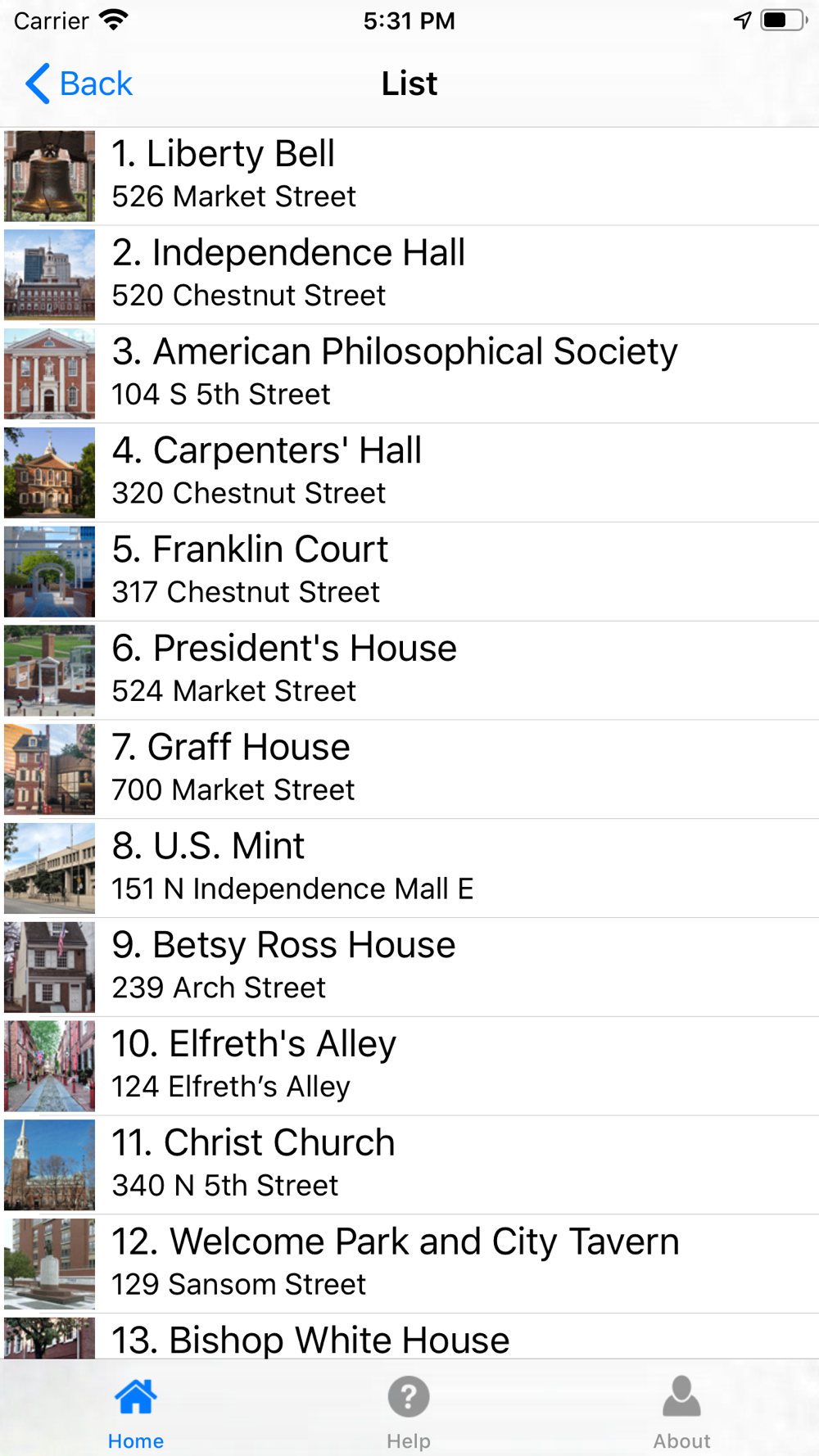Viewport: 819px width, 1456px height.
Task: Open American Philosophical Society entry
Action: tap(409, 373)
